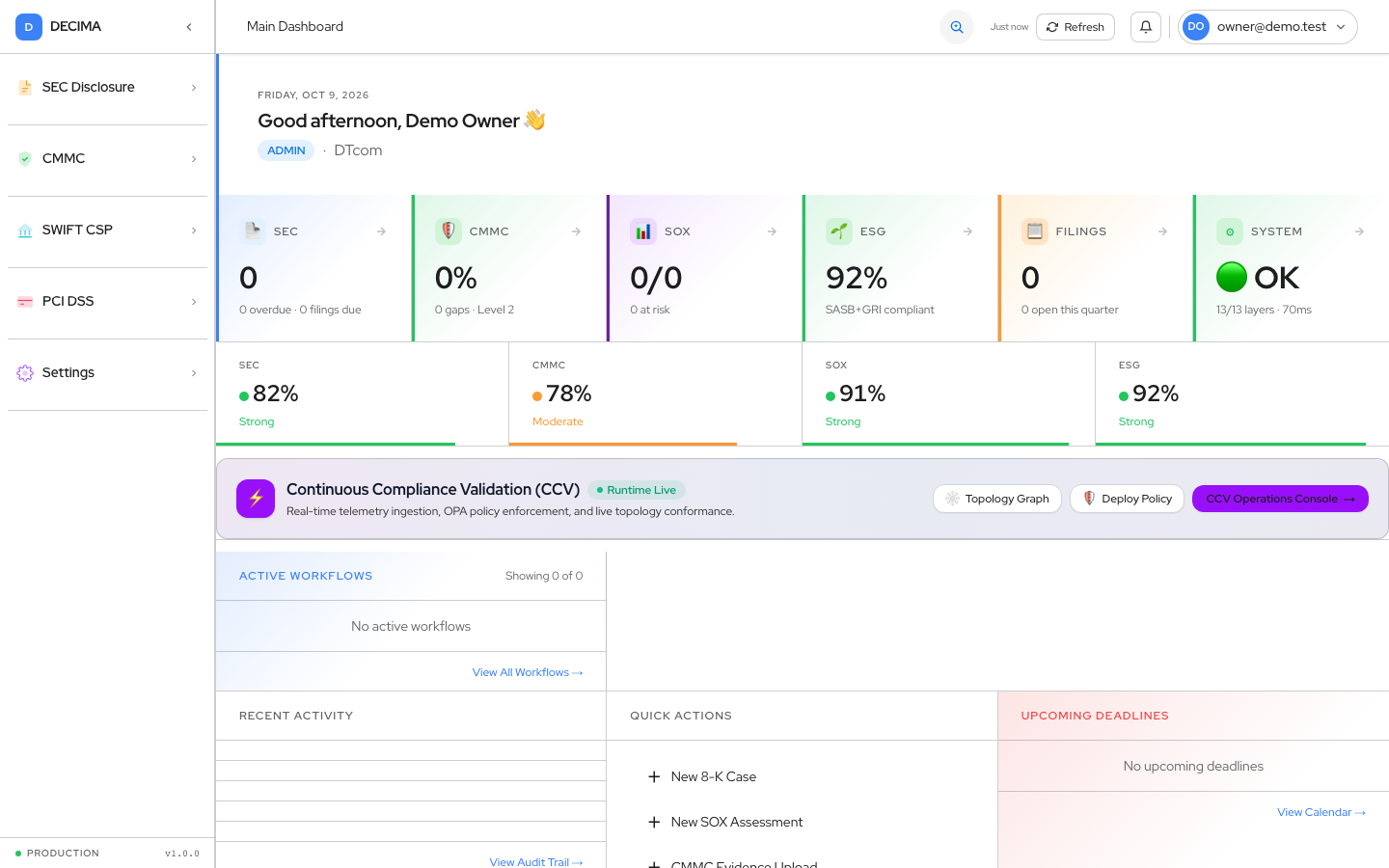Expand the SEC Disclosure menu
This screenshot has width=1389, height=868.
pyautogui.click(x=107, y=87)
